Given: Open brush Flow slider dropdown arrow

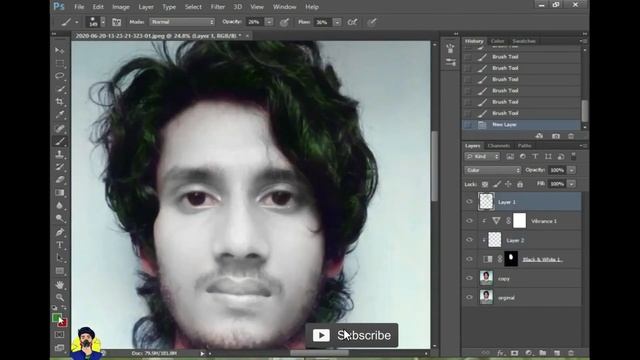Looking at the screenshot, I should tap(337, 22).
